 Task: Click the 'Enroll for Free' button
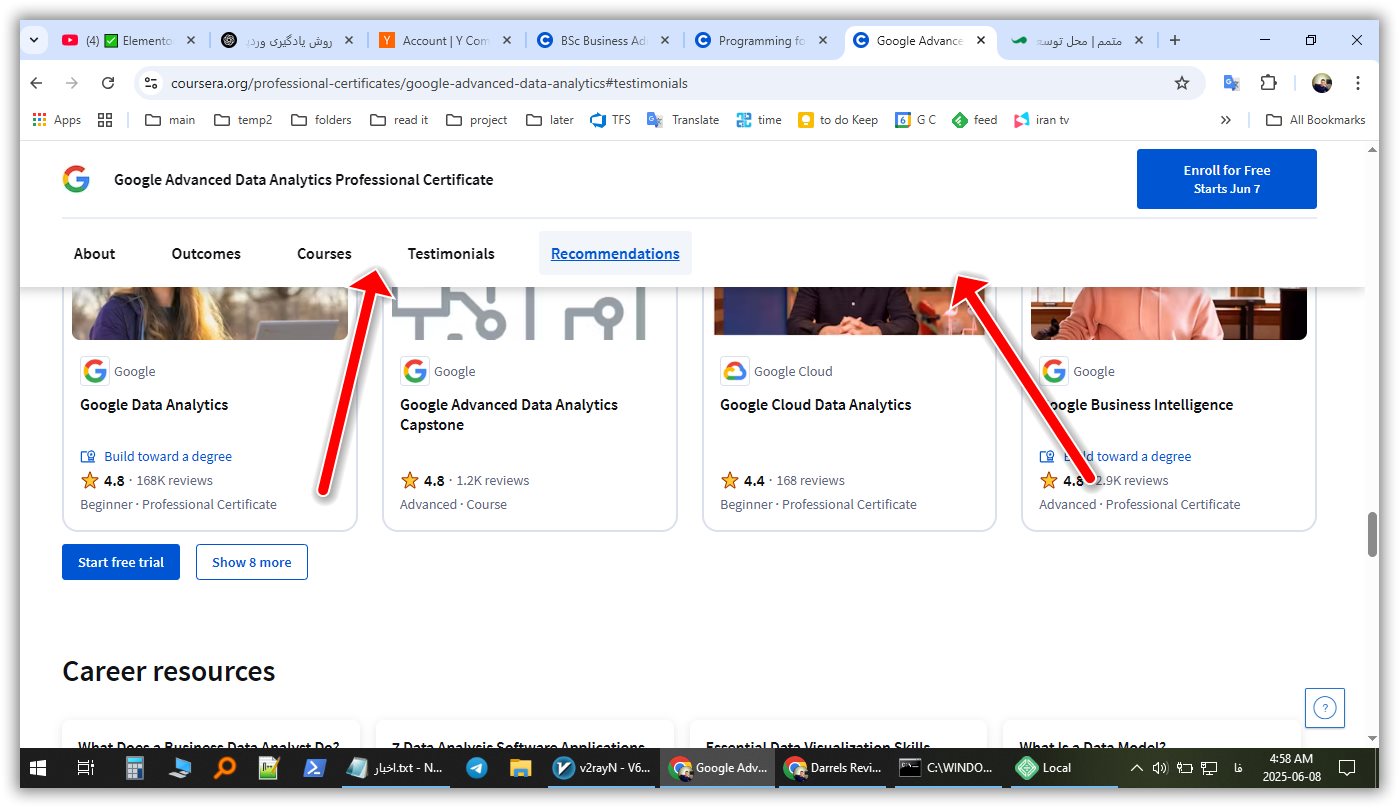coord(1226,178)
